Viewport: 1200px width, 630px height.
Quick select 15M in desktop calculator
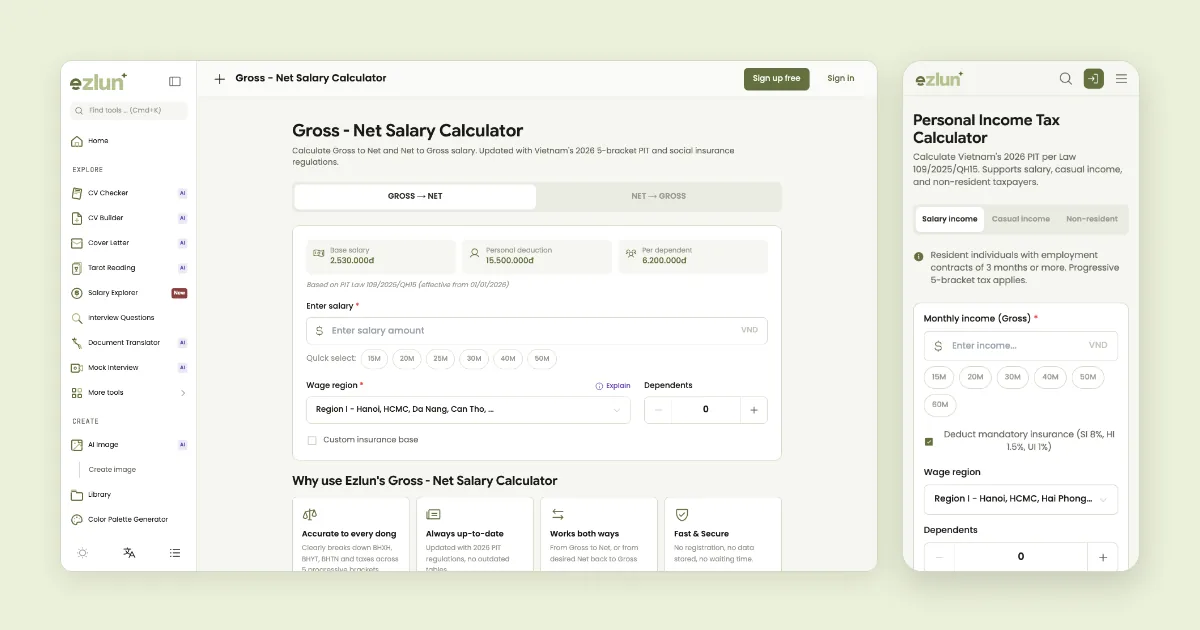374,358
